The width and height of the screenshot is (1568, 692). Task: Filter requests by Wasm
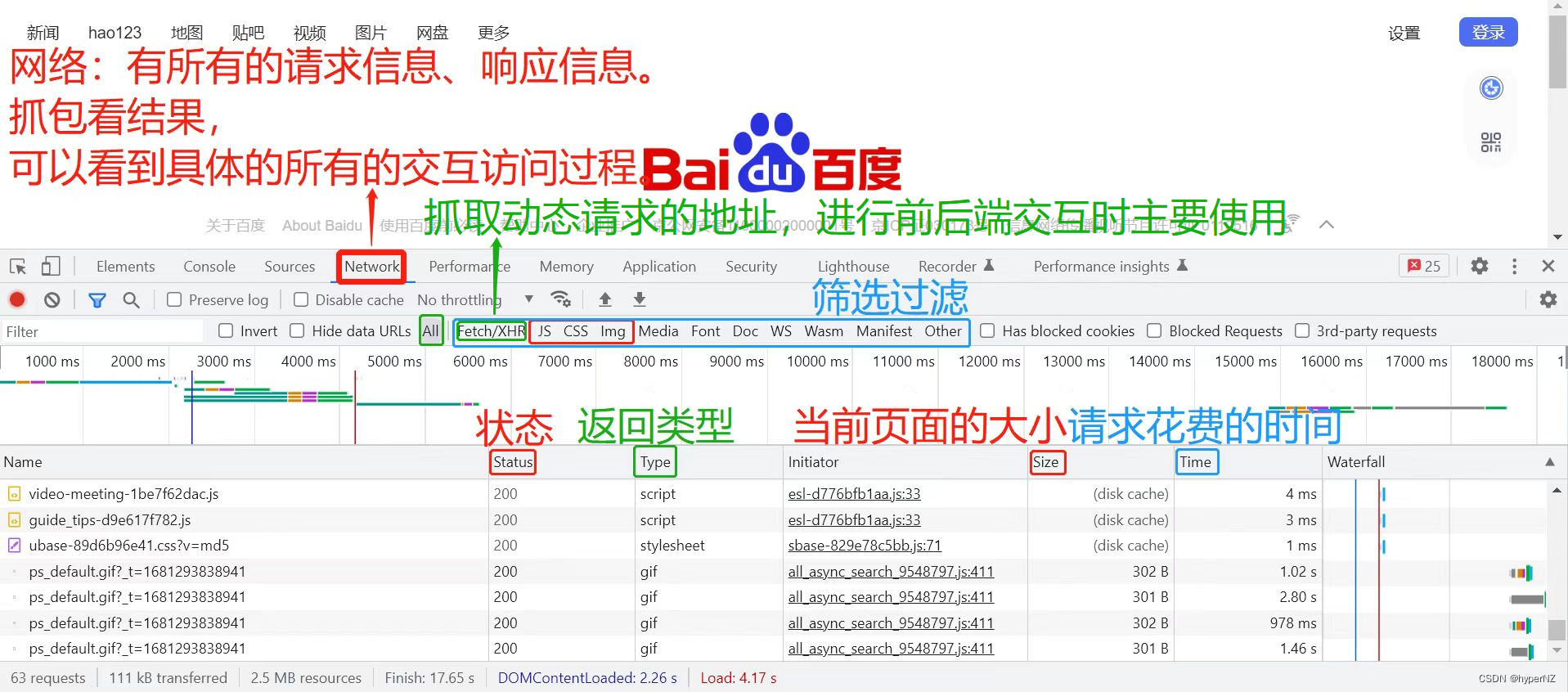click(x=824, y=330)
